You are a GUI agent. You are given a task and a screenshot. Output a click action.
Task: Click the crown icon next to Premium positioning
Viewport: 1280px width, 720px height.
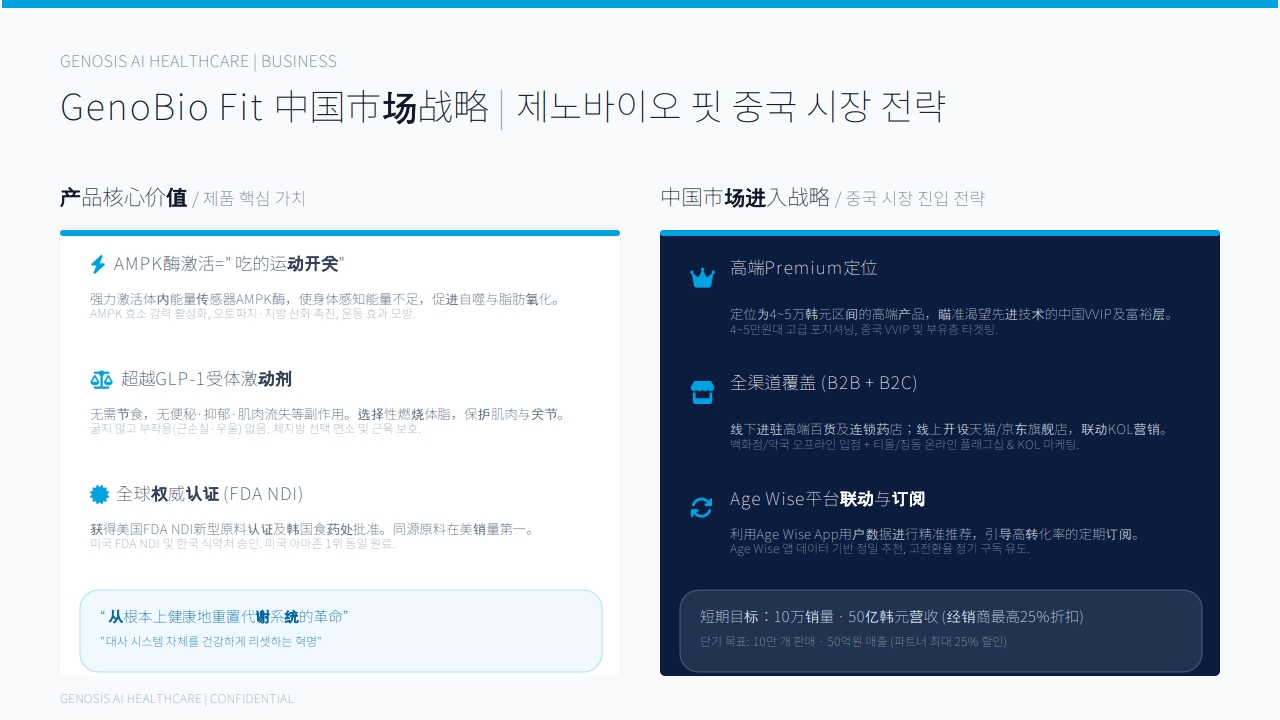point(703,279)
